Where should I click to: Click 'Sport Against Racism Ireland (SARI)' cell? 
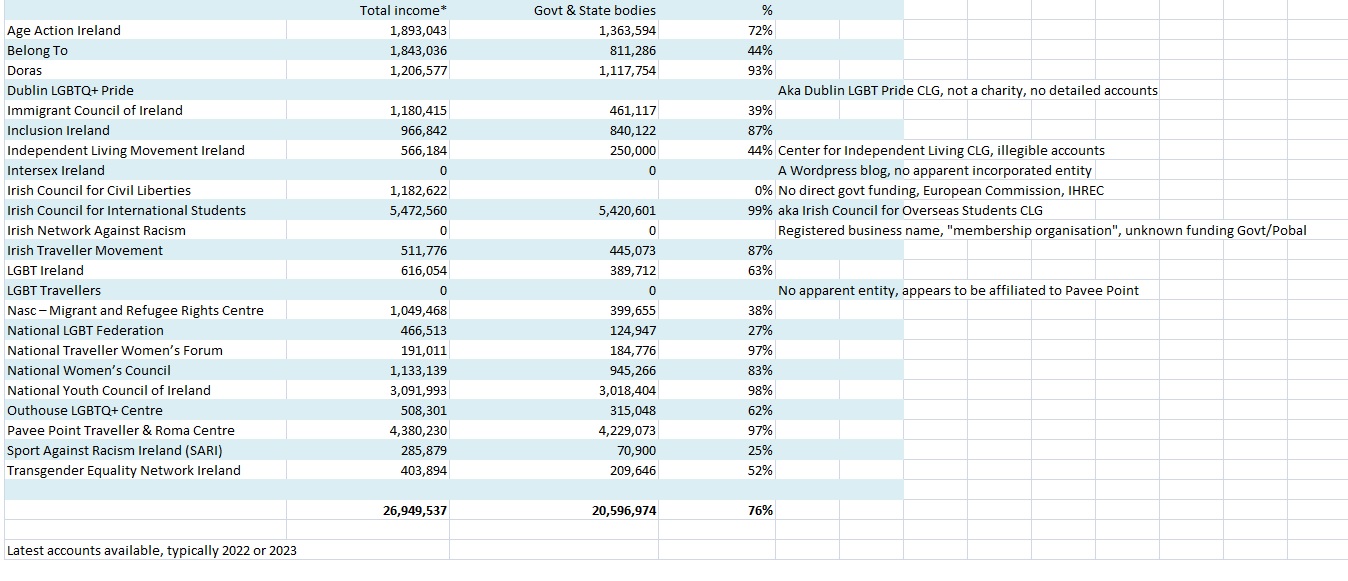click(x=145, y=450)
